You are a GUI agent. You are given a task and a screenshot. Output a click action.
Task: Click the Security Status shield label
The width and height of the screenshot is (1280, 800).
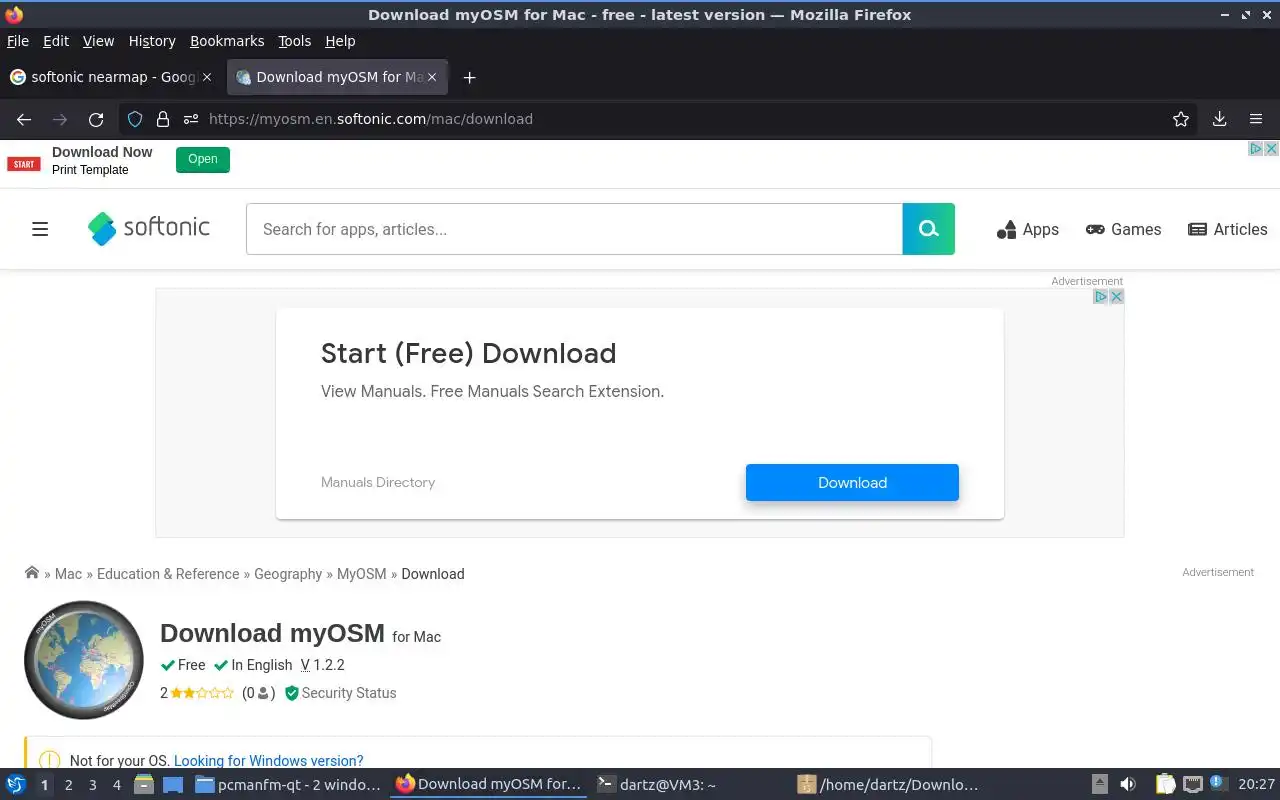pos(341,693)
